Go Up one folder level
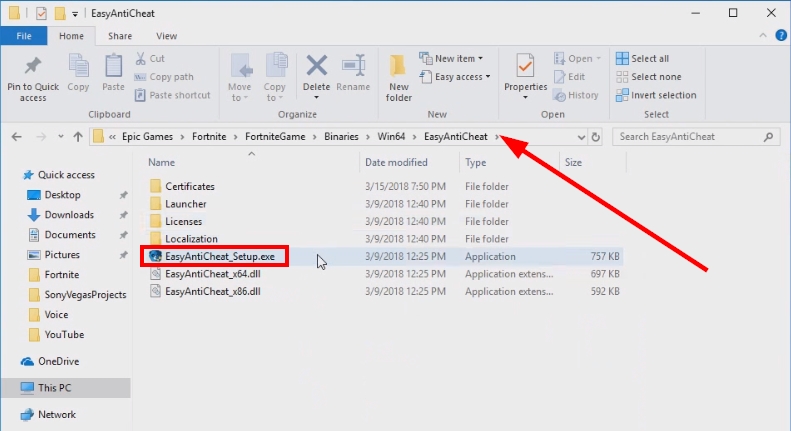 pos(78,137)
